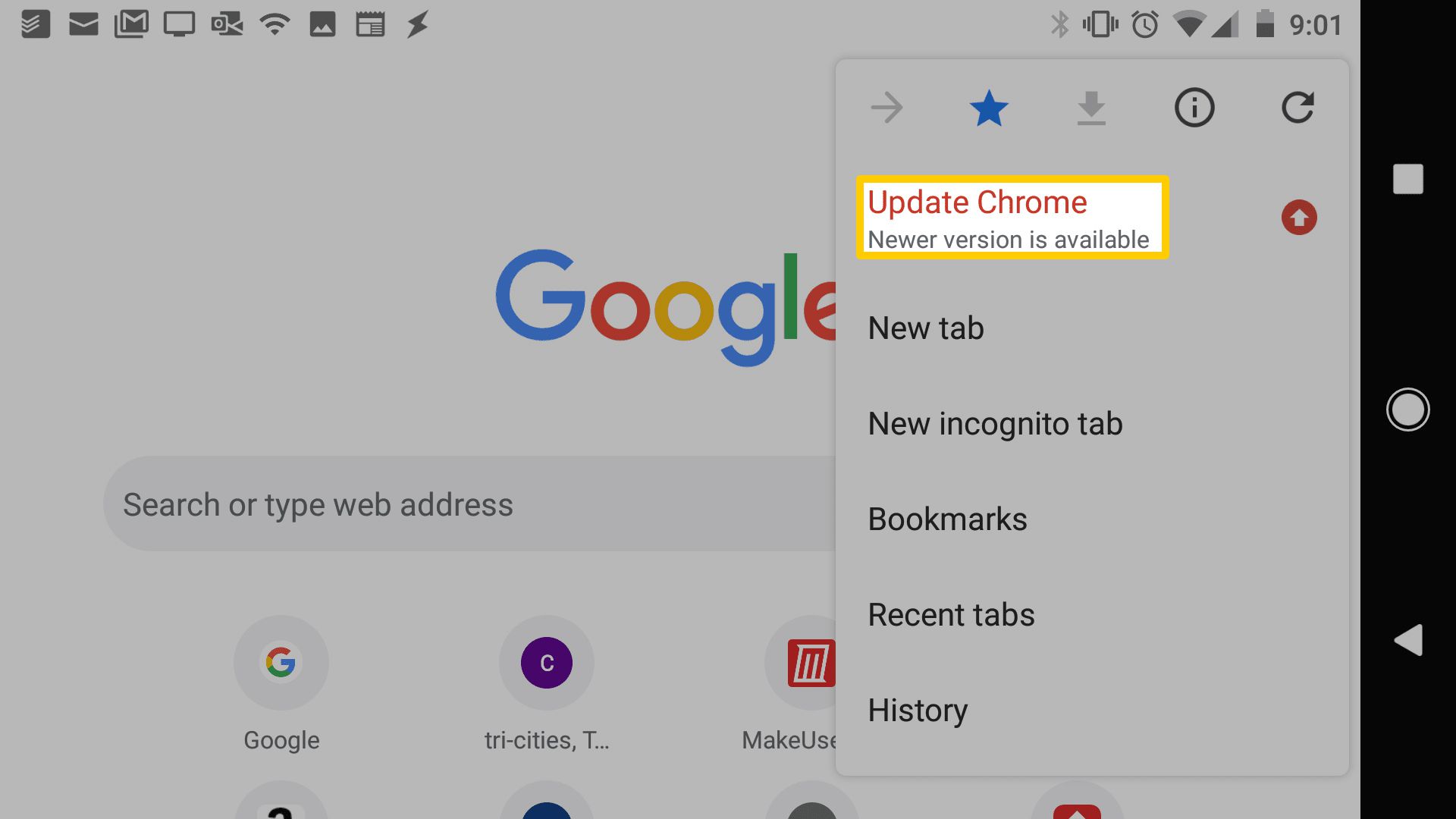Image resolution: width=1456 pixels, height=819 pixels.
Task: Click the download arrow icon
Action: (1091, 107)
